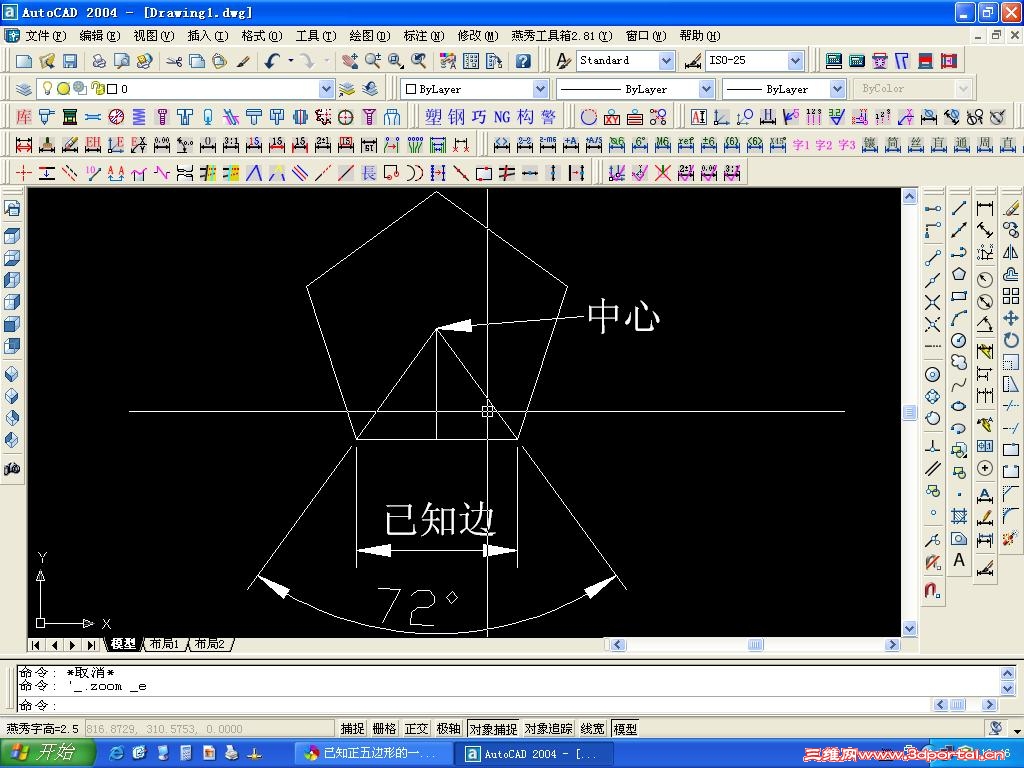This screenshot has height=768, width=1024.
Task: Open the Object Snap Settings magnet icon
Action: 933,590
